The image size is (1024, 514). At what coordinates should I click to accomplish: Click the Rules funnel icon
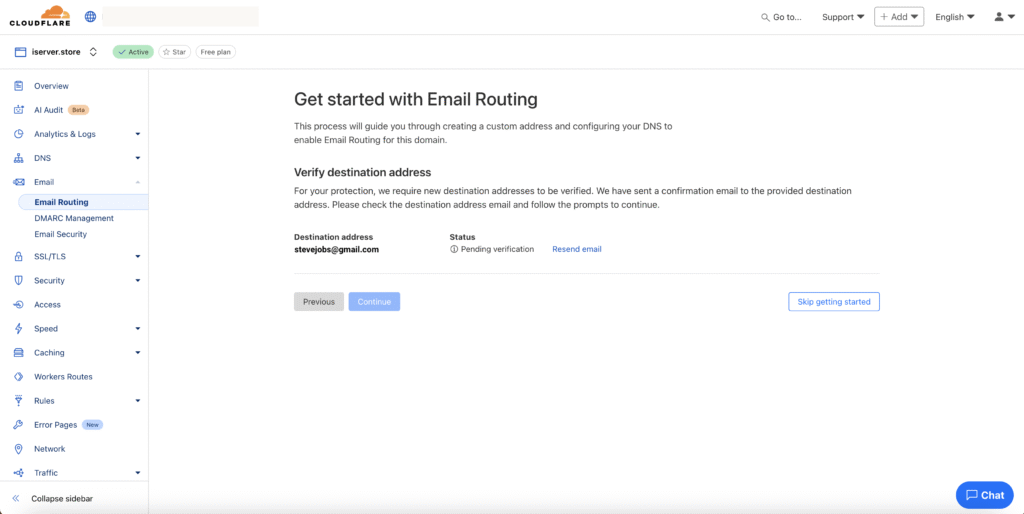(19, 401)
